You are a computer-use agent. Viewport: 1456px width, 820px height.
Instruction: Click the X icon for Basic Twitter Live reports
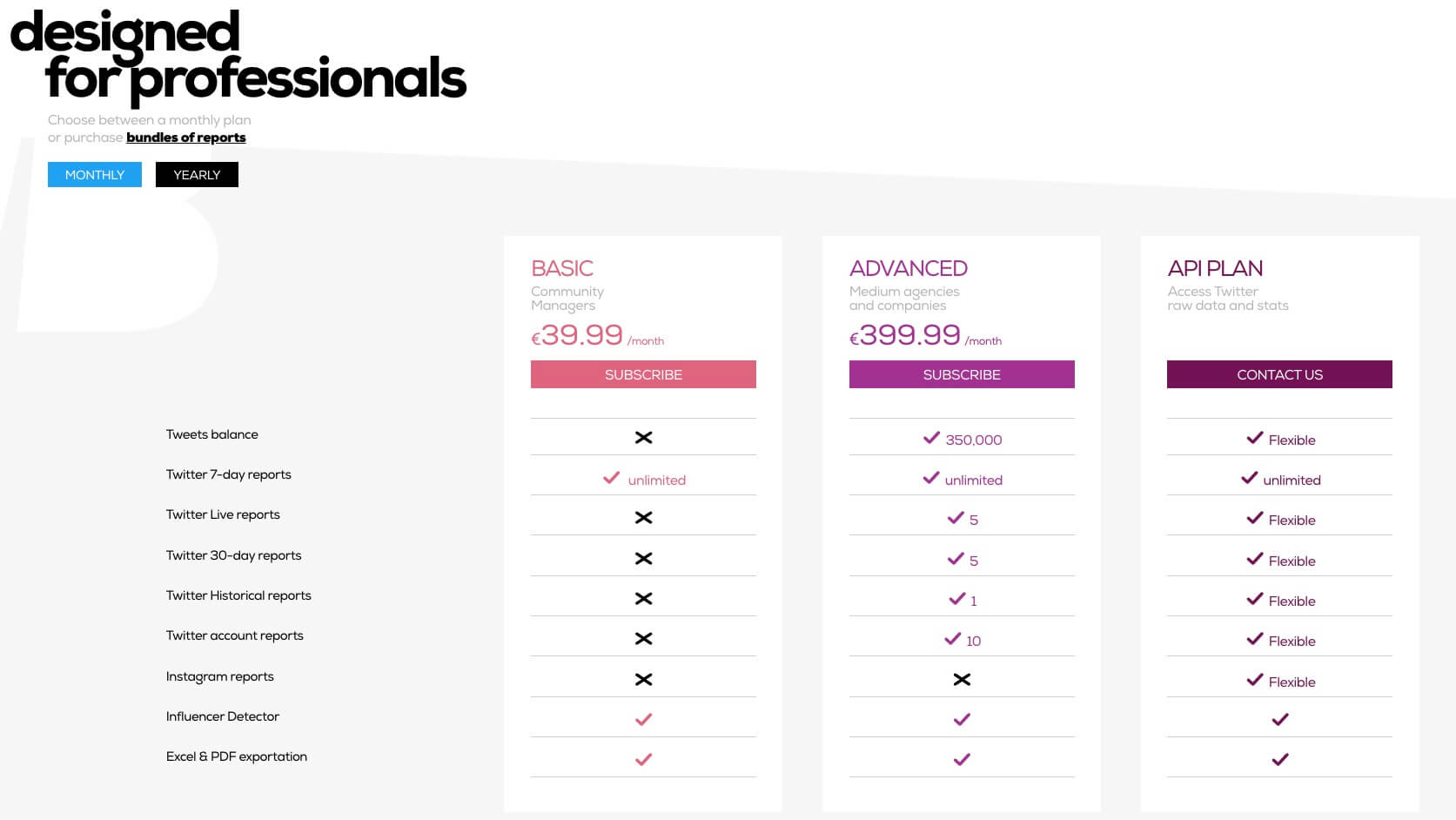(643, 518)
